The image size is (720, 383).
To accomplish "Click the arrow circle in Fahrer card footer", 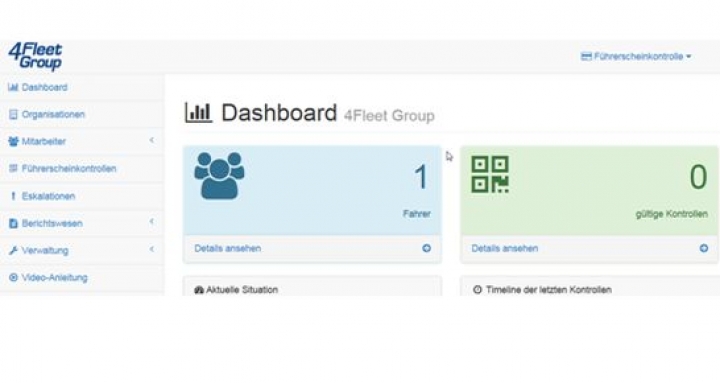I will 427,248.
